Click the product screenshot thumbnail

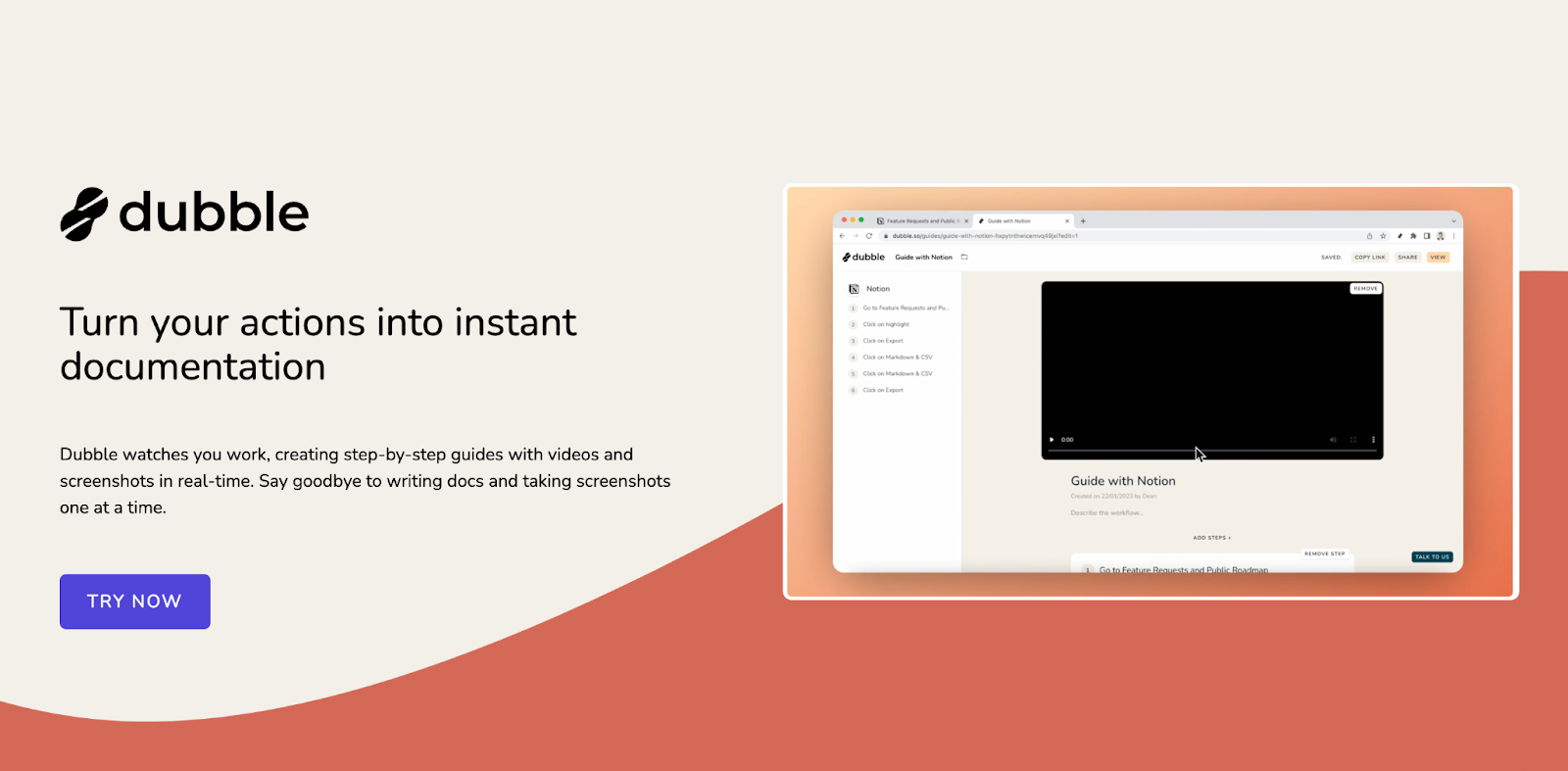click(x=1151, y=392)
